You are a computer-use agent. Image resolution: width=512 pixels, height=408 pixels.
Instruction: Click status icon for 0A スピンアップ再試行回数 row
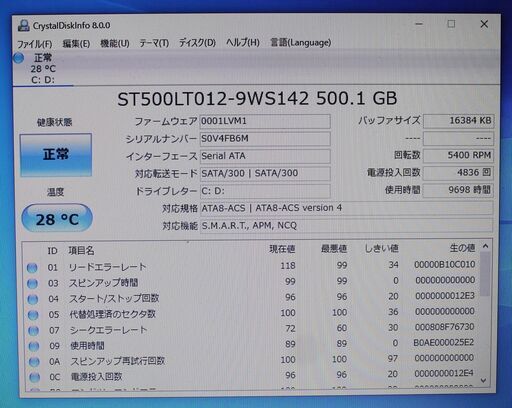tap(34, 361)
